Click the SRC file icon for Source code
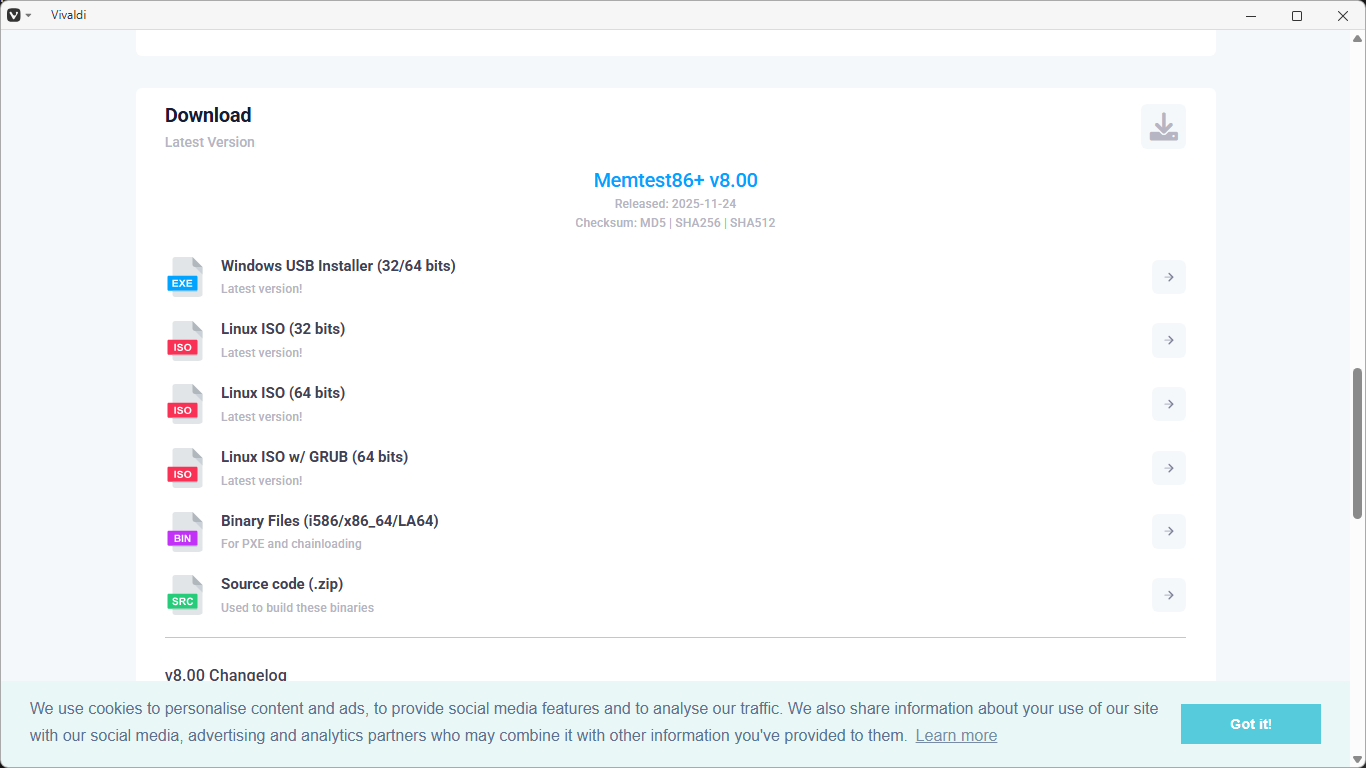Image resolution: width=1366 pixels, height=768 pixels. tap(184, 595)
